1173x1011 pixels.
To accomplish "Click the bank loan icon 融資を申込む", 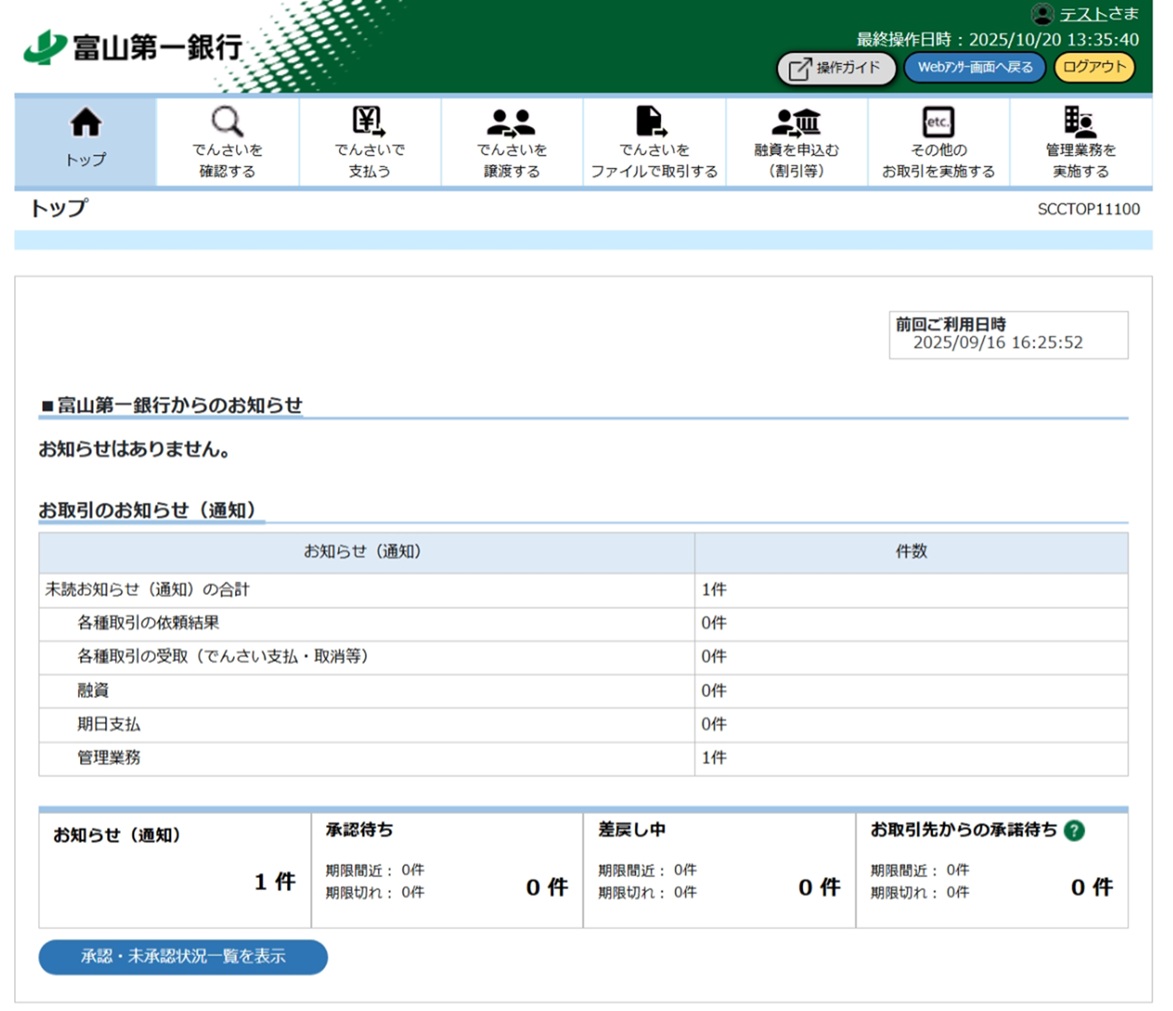I will [x=796, y=122].
